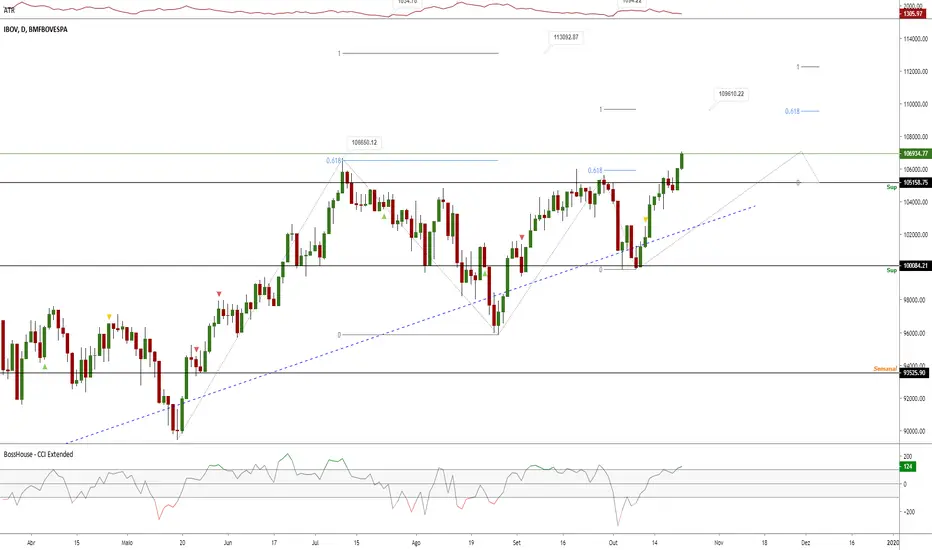Click the 93525.90 weekly line price tag
The image size is (932, 550).
tap(914, 373)
